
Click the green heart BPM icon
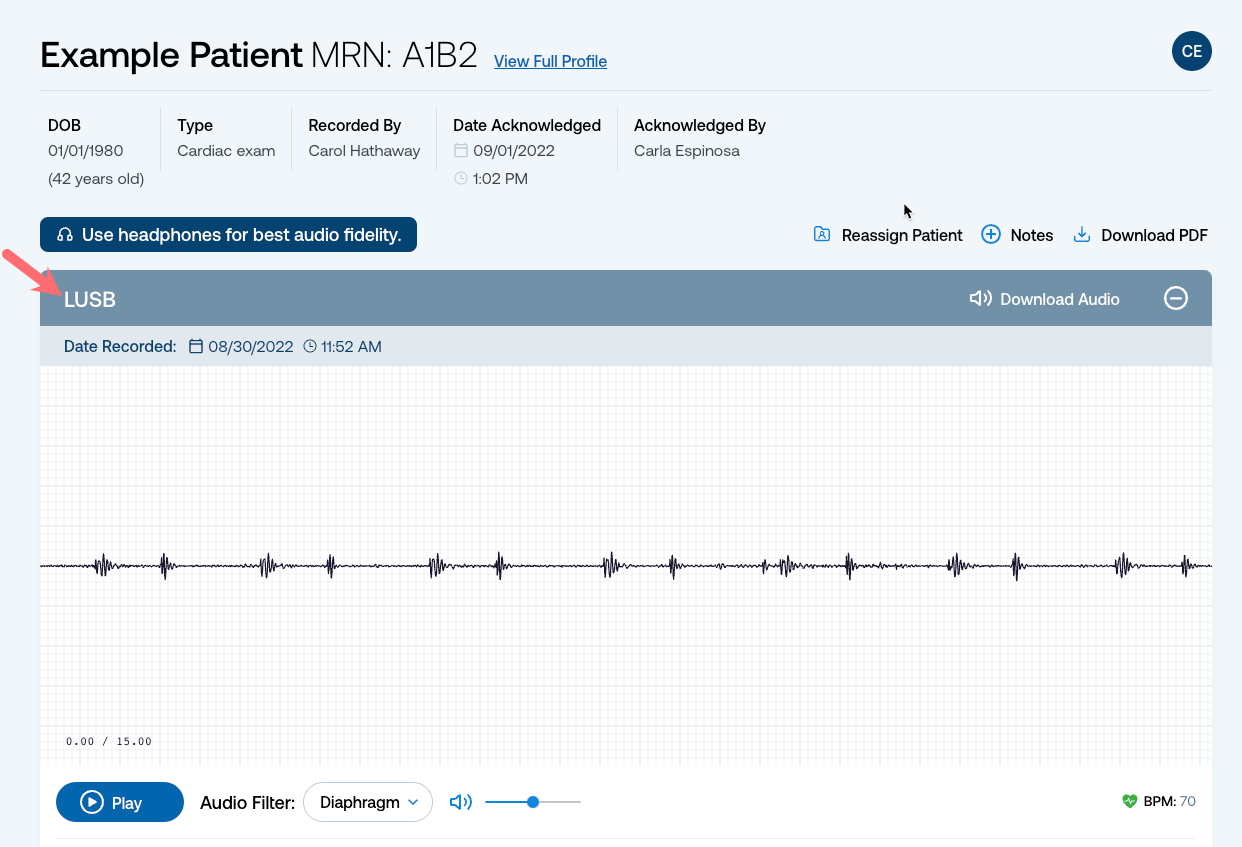click(x=1130, y=801)
